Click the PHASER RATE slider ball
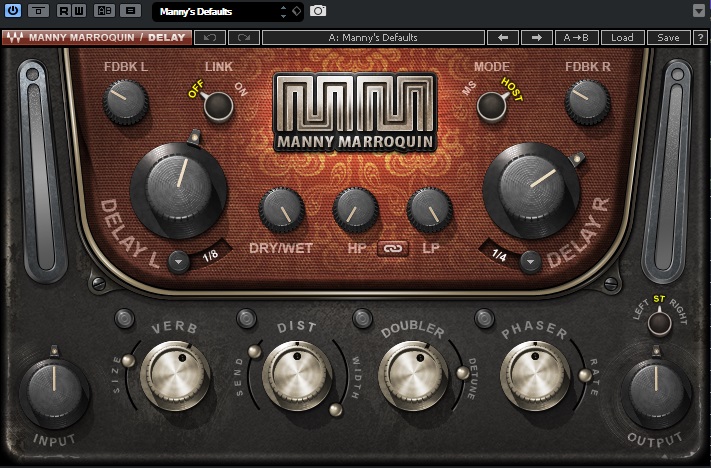 point(585,375)
